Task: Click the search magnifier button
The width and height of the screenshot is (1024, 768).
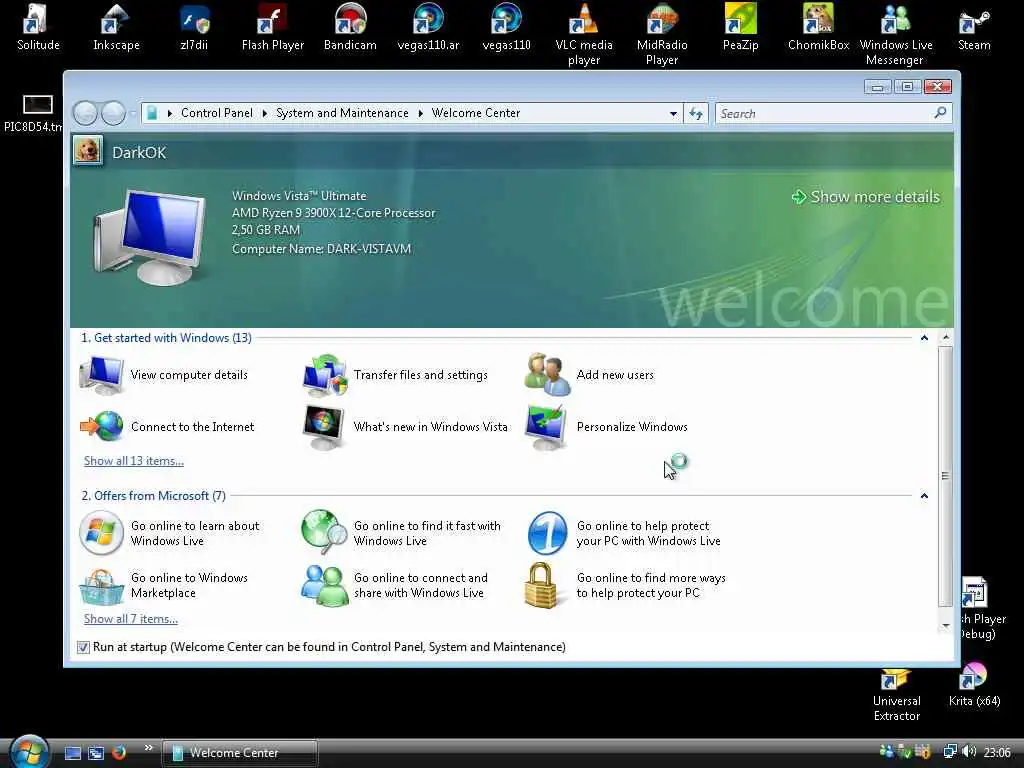Action: coord(940,113)
